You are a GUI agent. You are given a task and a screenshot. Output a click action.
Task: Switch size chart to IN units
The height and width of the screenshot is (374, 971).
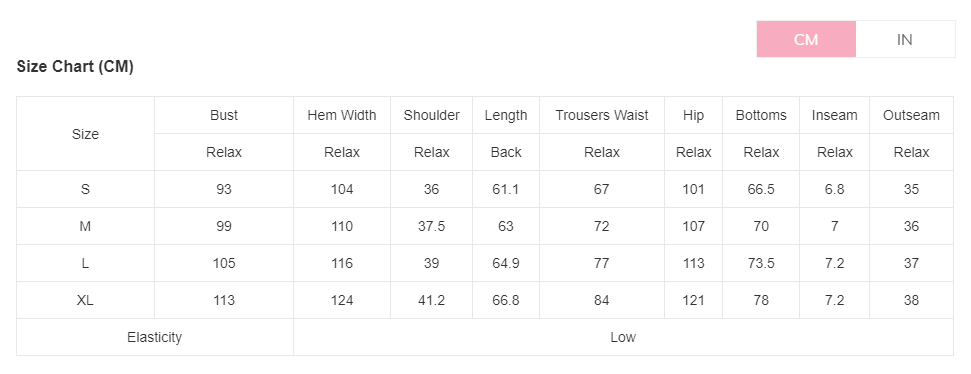point(905,39)
